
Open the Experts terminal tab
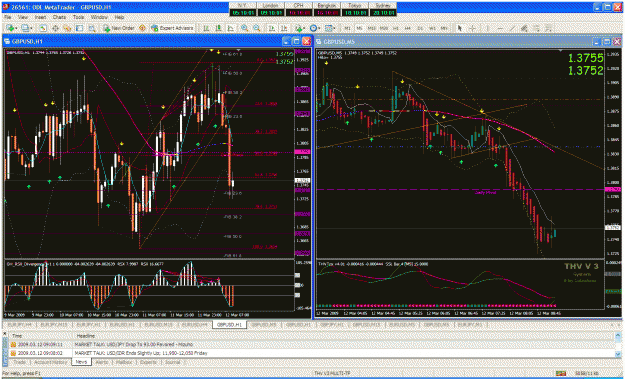[148, 362]
